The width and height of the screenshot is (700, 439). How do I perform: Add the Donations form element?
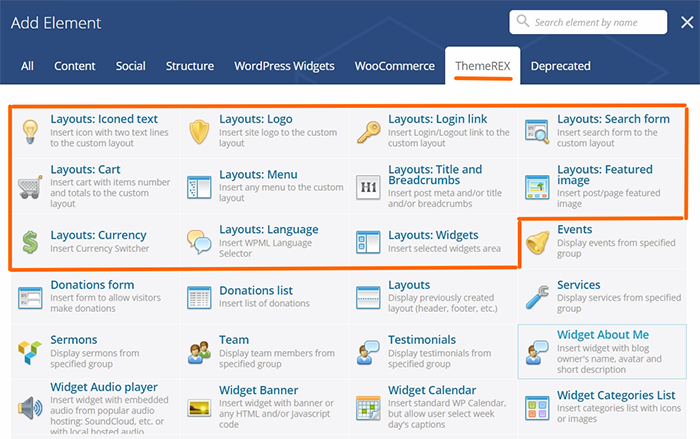coord(92,285)
